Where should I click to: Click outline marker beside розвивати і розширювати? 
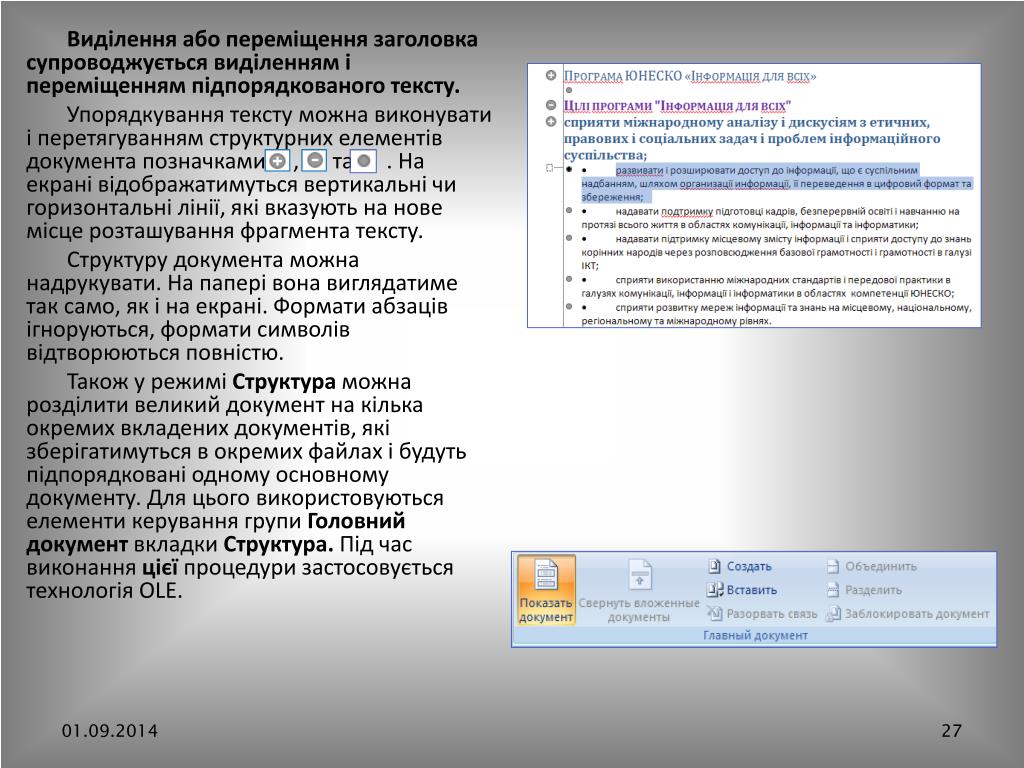click(x=569, y=169)
